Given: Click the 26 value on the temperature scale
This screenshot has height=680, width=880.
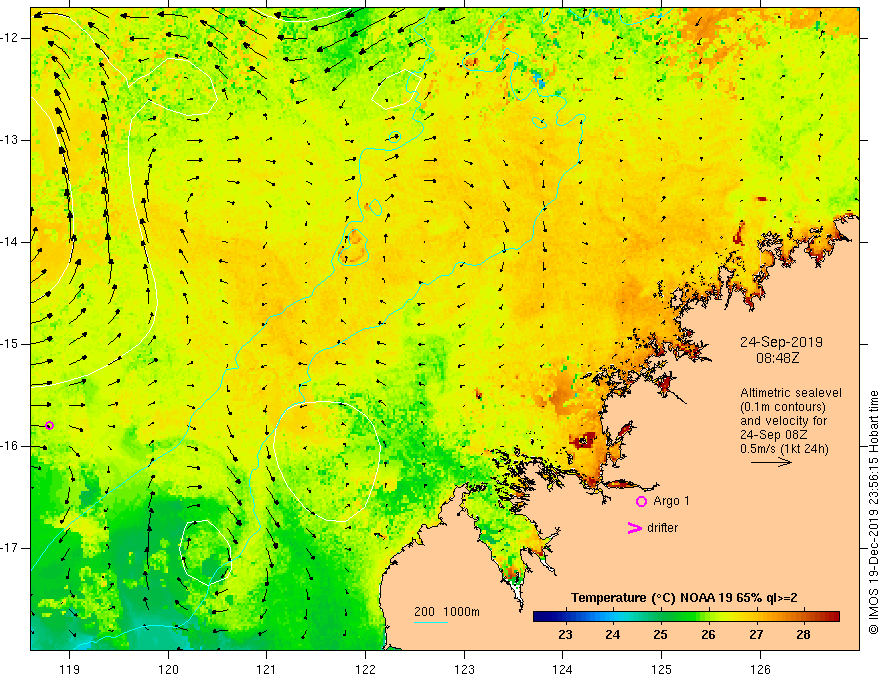Looking at the screenshot, I should (x=708, y=635).
